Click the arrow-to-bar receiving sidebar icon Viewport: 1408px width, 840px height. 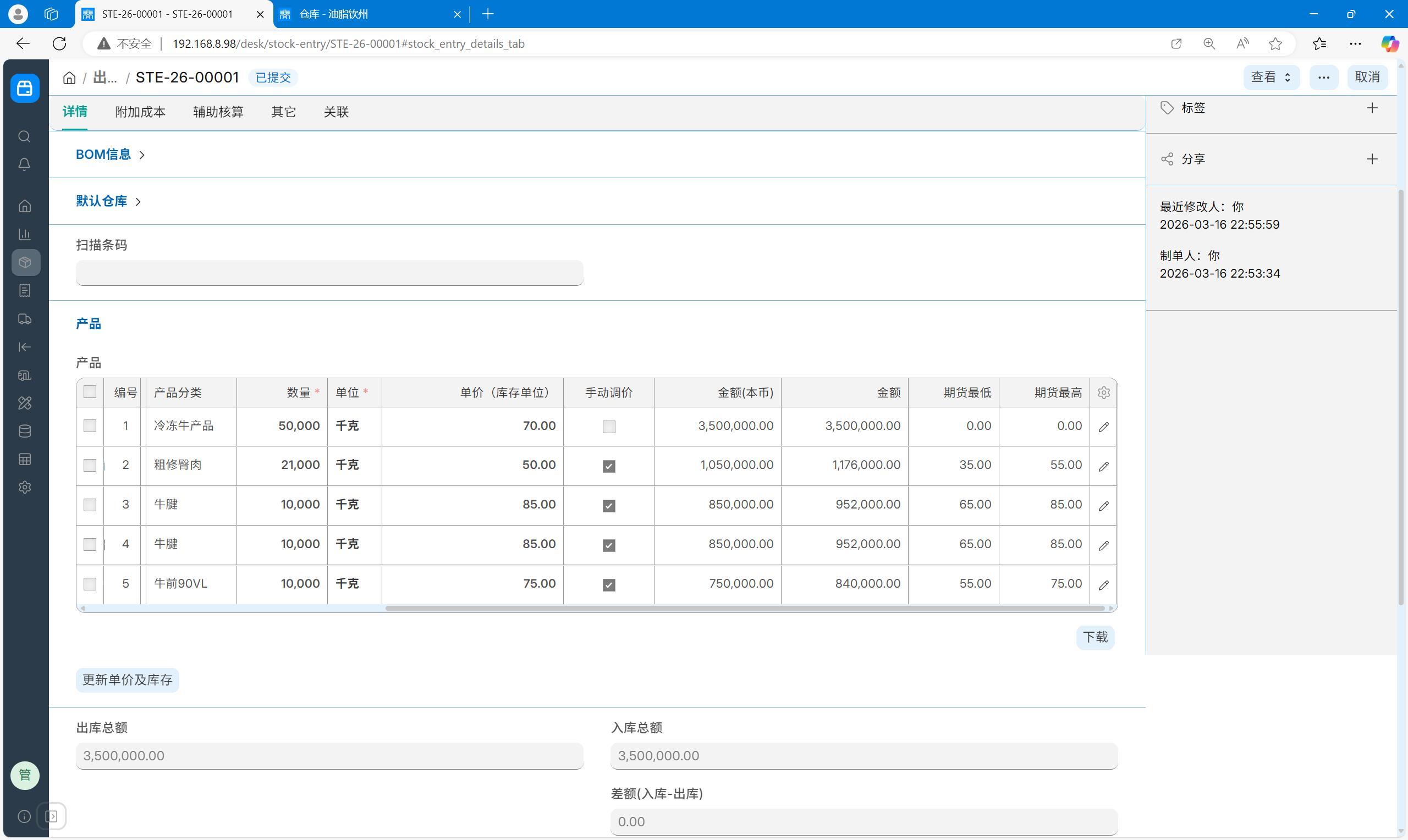click(x=24, y=347)
